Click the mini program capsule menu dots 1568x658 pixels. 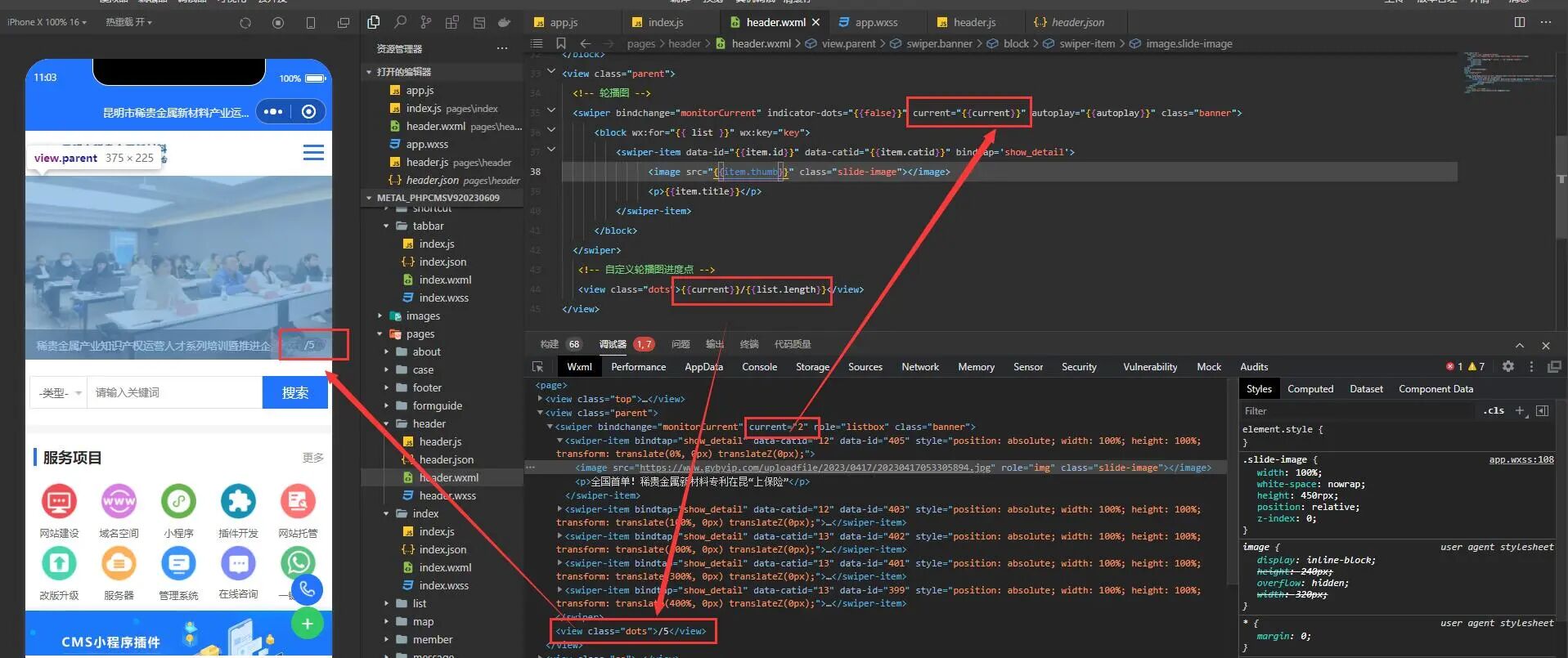[274, 112]
